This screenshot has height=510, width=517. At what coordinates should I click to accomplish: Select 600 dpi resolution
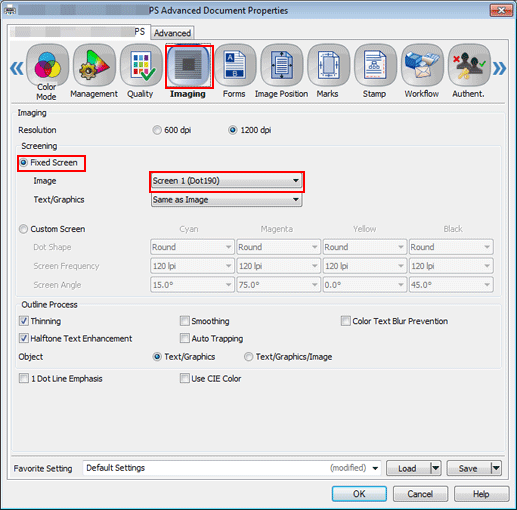click(x=157, y=130)
